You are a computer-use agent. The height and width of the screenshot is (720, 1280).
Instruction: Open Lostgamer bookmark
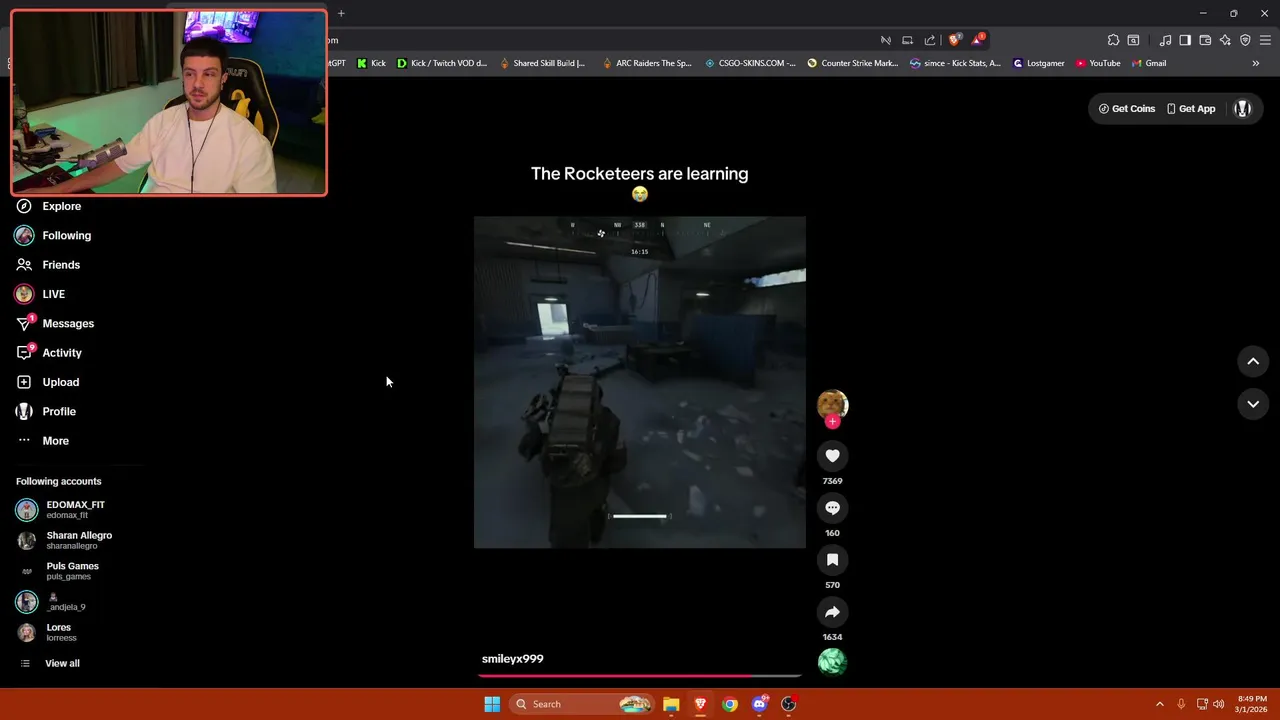coord(1039,63)
